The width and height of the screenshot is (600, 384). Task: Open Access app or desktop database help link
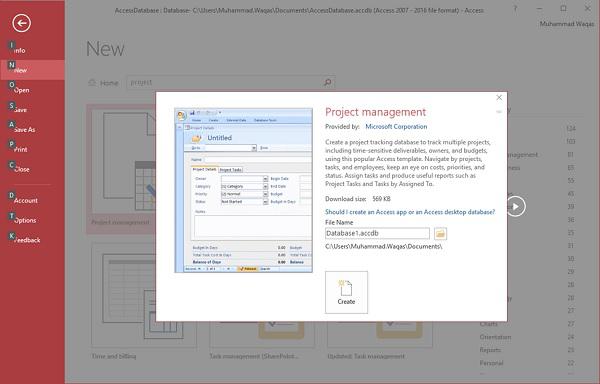click(x=410, y=212)
